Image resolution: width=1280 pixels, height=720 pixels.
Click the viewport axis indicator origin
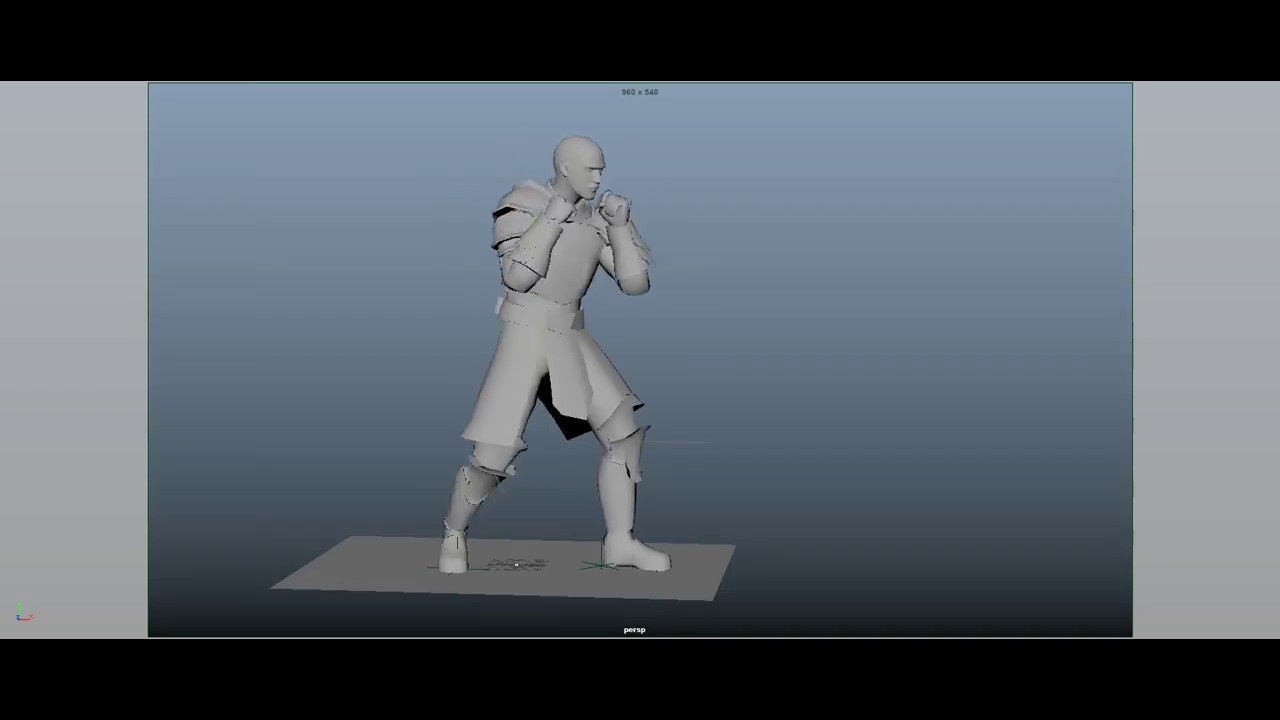point(19,619)
